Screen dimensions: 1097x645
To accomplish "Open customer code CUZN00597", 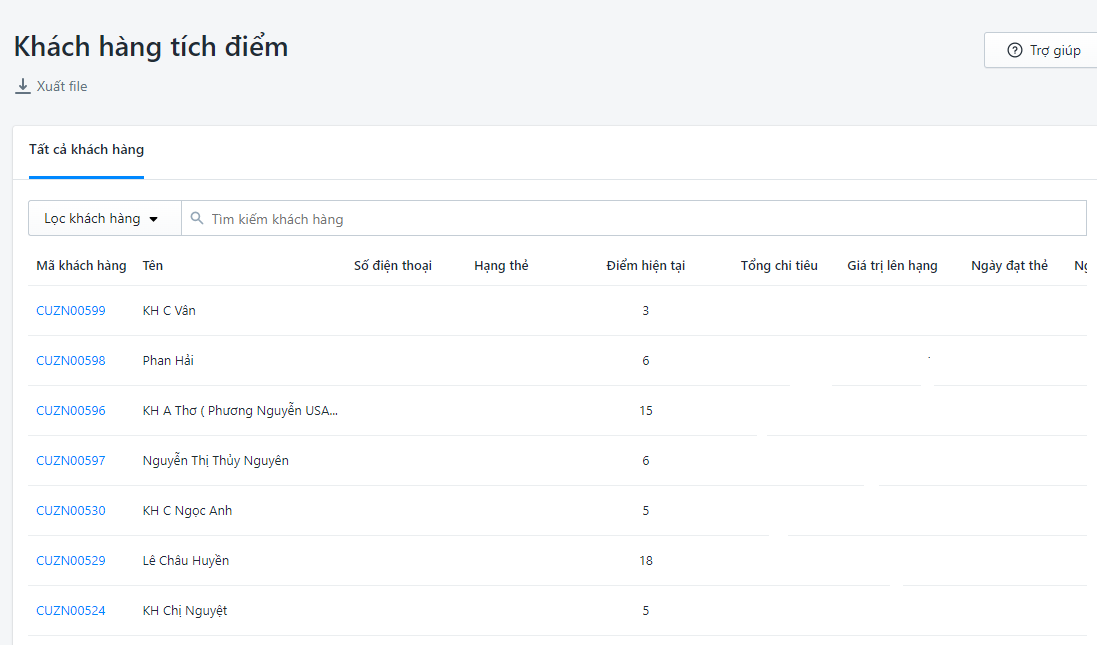I will [70, 461].
